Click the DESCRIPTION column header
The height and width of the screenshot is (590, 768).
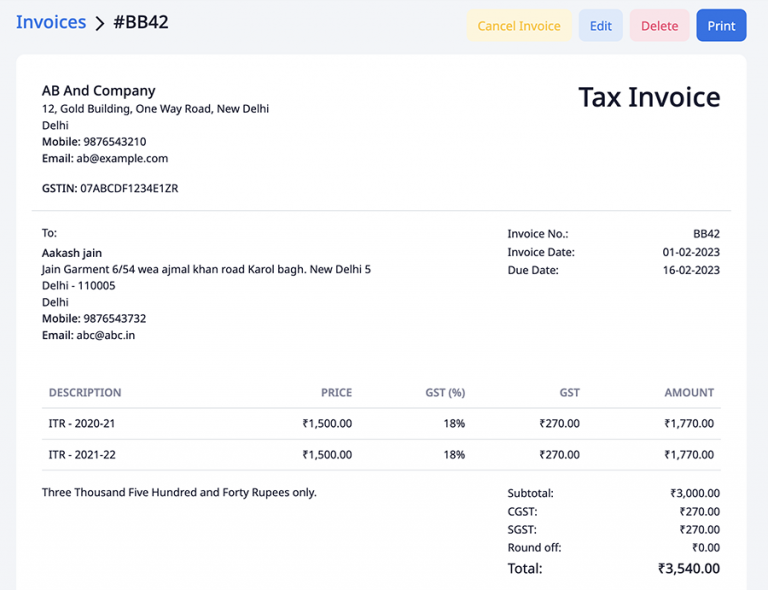85,393
